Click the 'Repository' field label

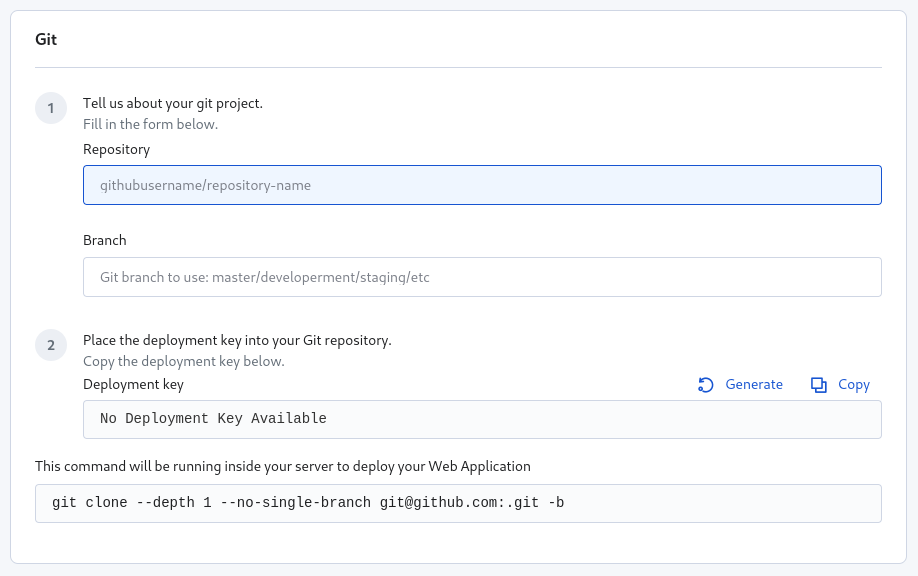(x=116, y=149)
